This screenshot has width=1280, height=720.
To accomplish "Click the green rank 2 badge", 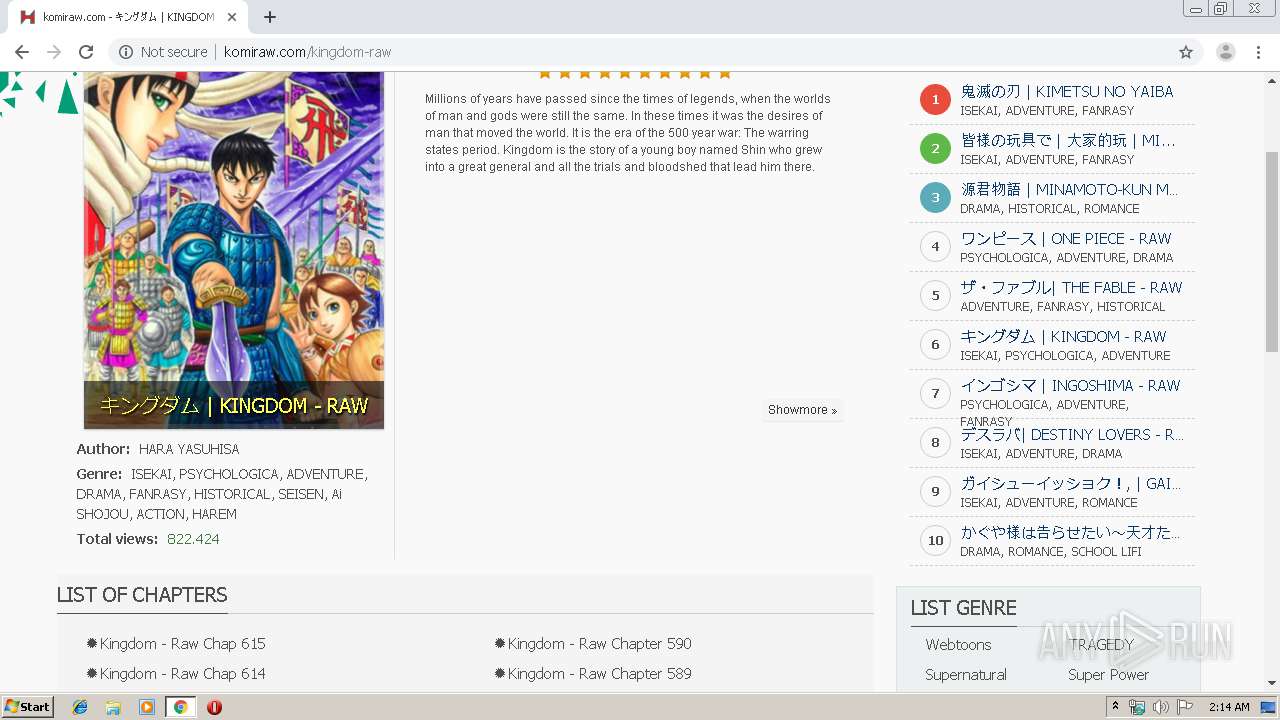I will tap(935, 148).
